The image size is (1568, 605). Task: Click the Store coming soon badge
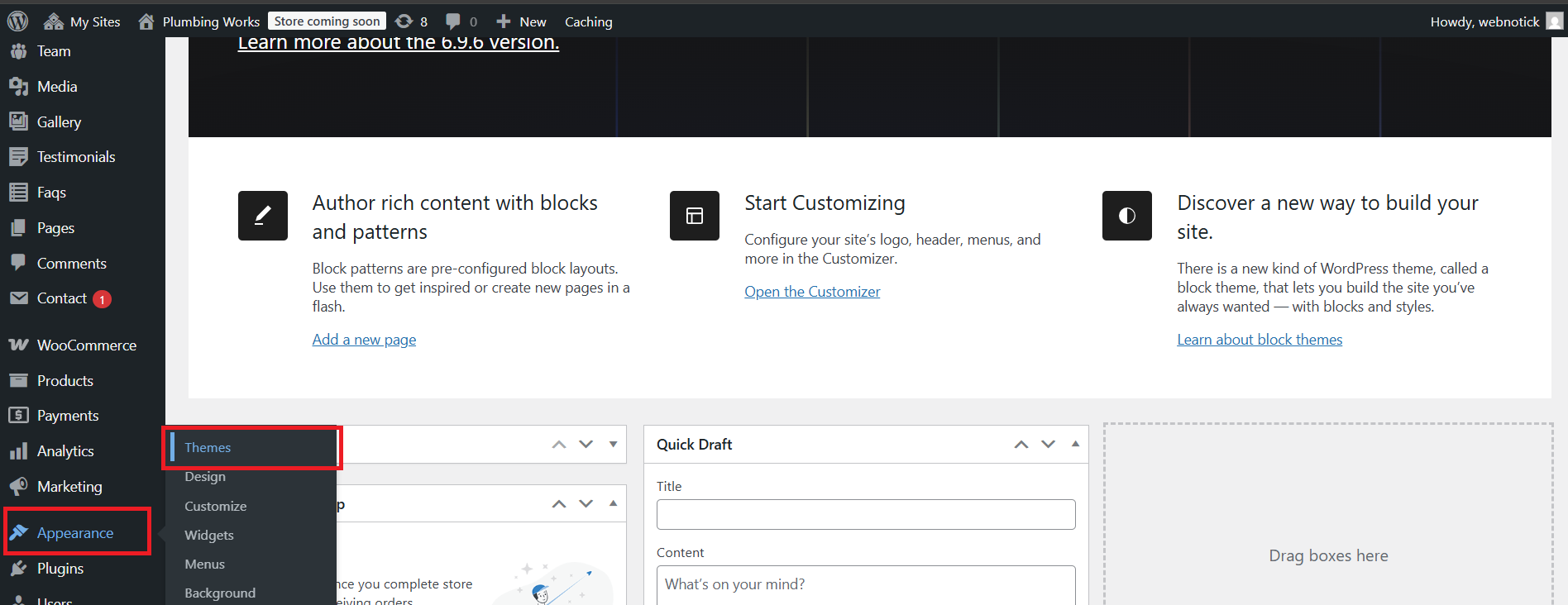pos(327,21)
